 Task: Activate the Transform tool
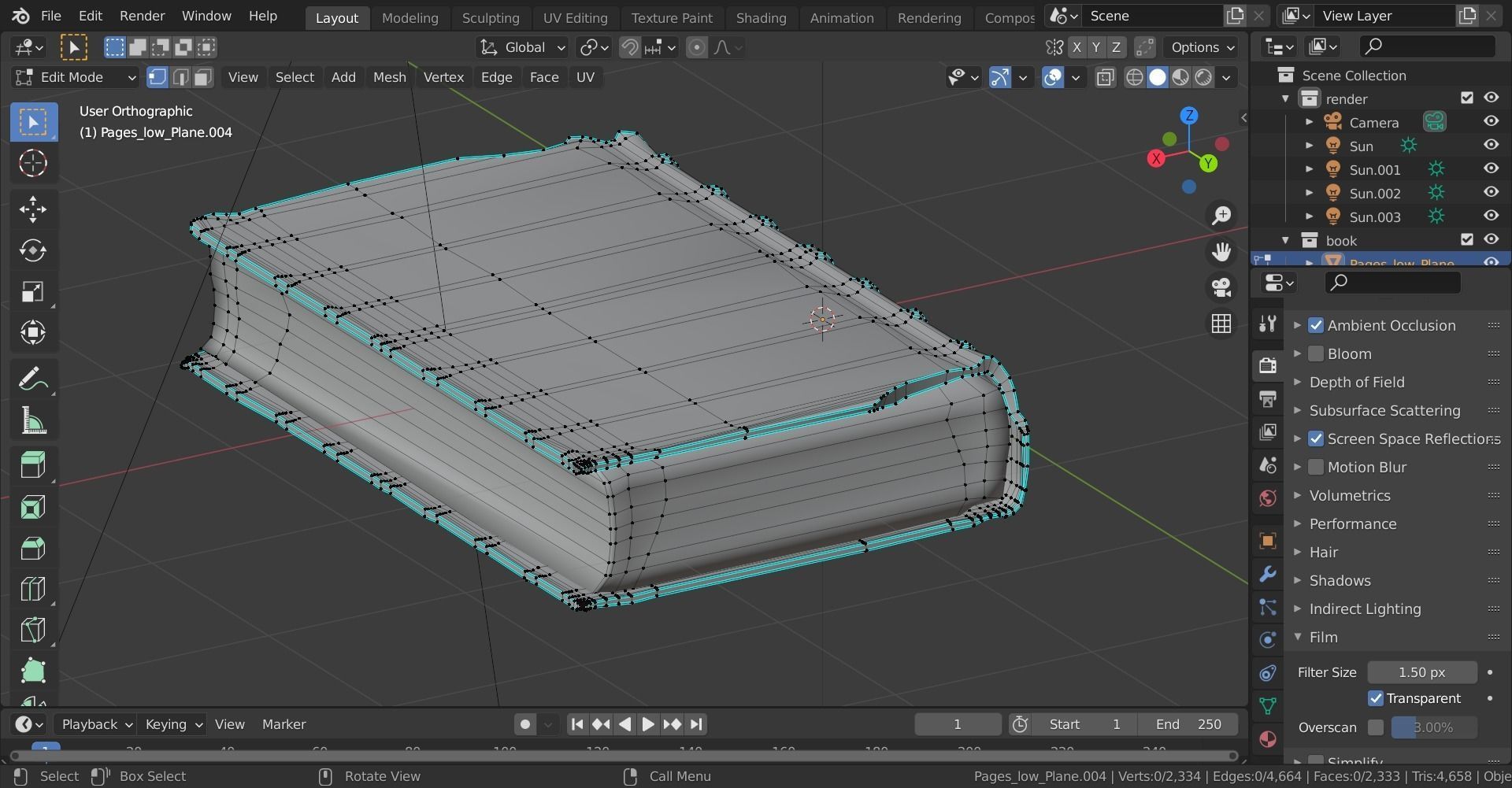pos(33,332)
